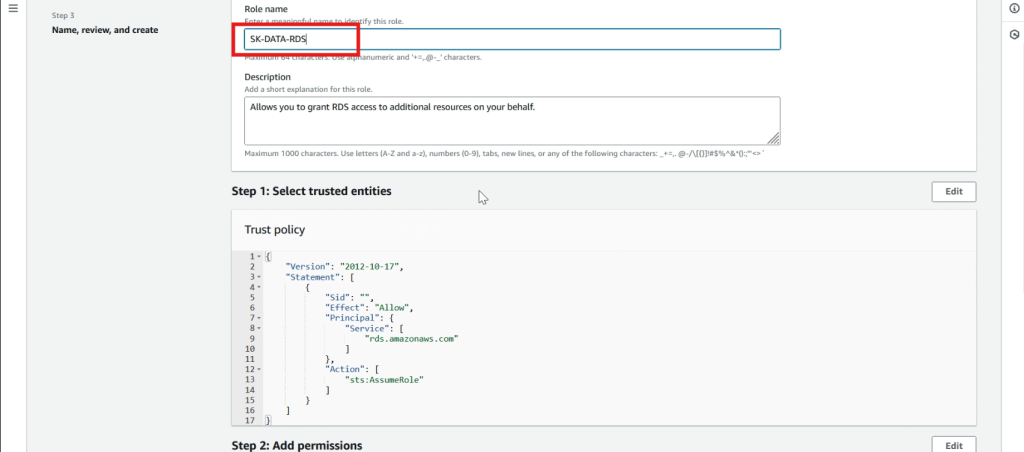Edit Step 1 trusted entities
1024x452 pixels.
(953, 192)
